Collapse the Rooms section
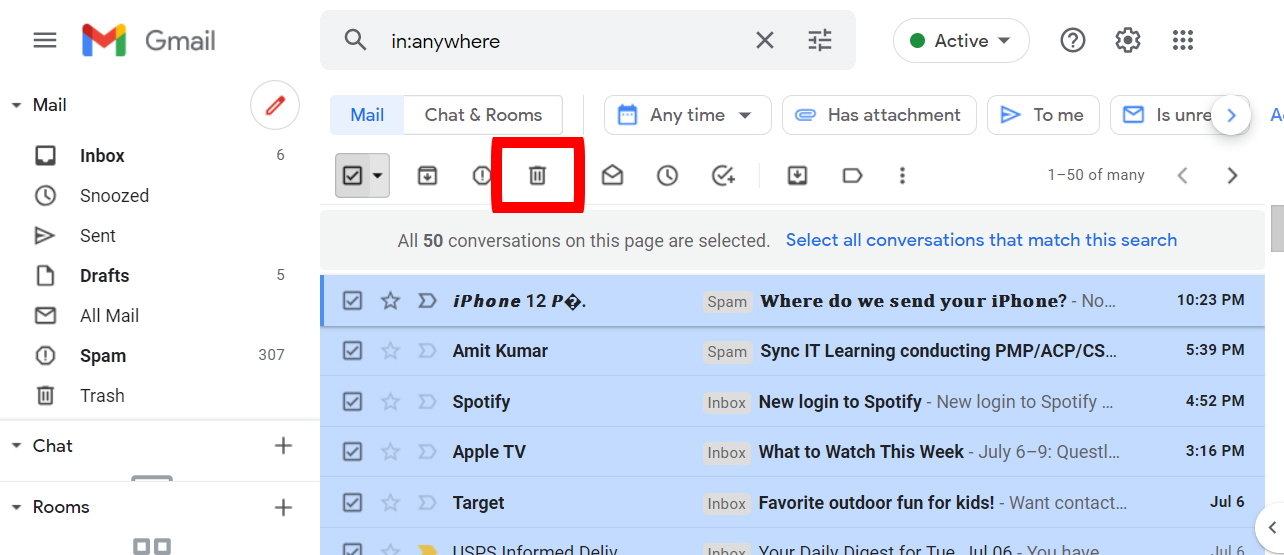This screenshot has height=555, width=1284. [x=16, y=507]
